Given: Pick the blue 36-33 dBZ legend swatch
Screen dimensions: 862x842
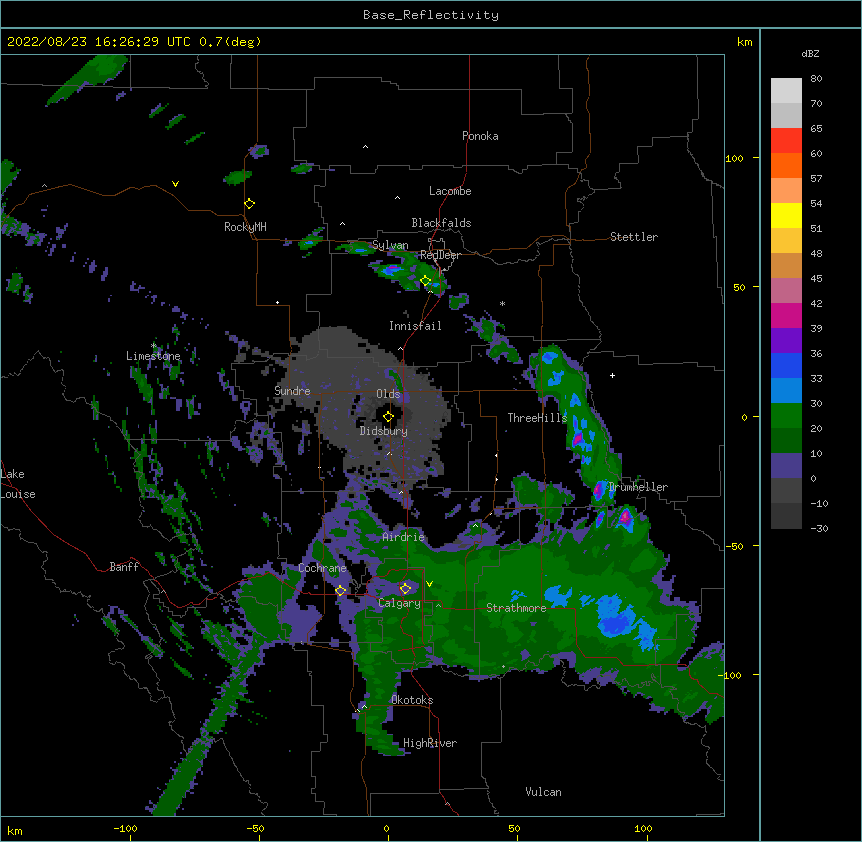Looking at the screenshot, I should coord(786,365).
